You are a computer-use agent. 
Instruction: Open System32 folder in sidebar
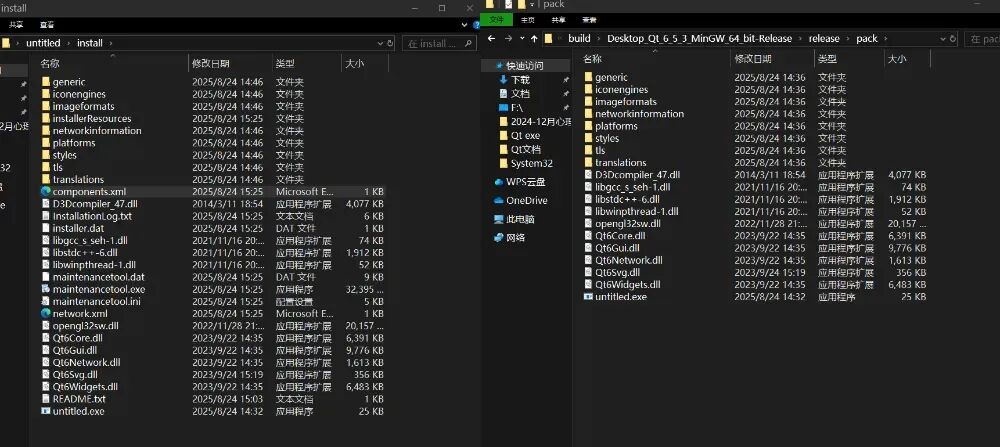tap(531, 163)
